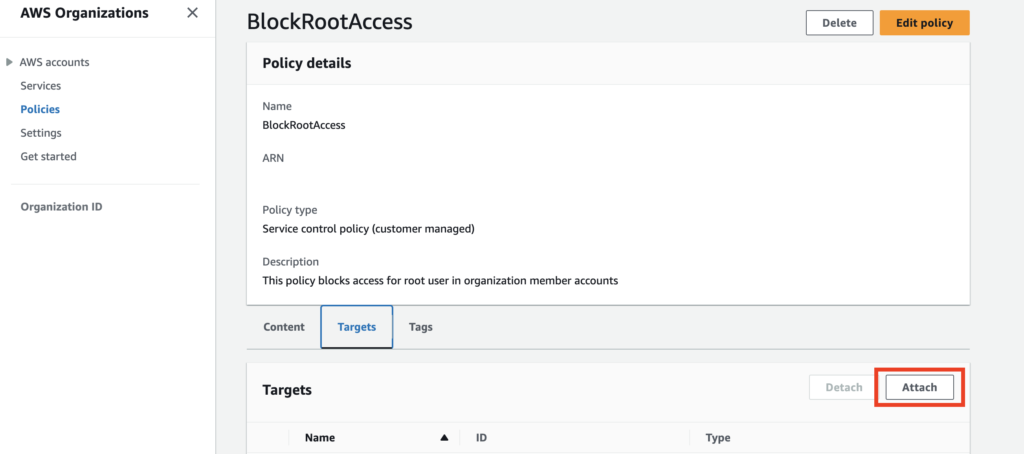1024x454 pixels.
Task: Click the sort arrow beside Name column
Action: 444,438
